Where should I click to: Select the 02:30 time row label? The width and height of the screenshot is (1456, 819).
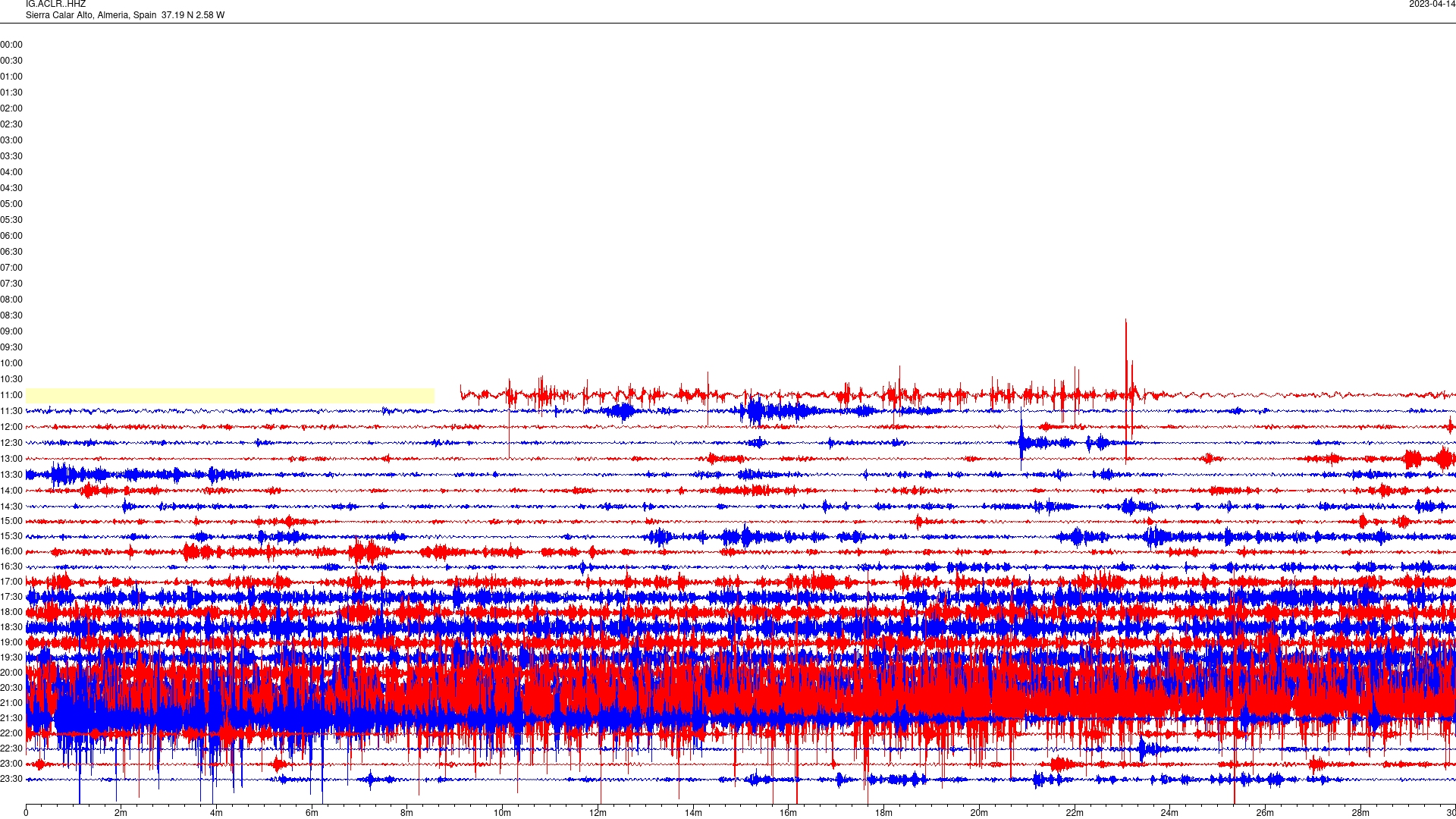(x=11, y=124)
